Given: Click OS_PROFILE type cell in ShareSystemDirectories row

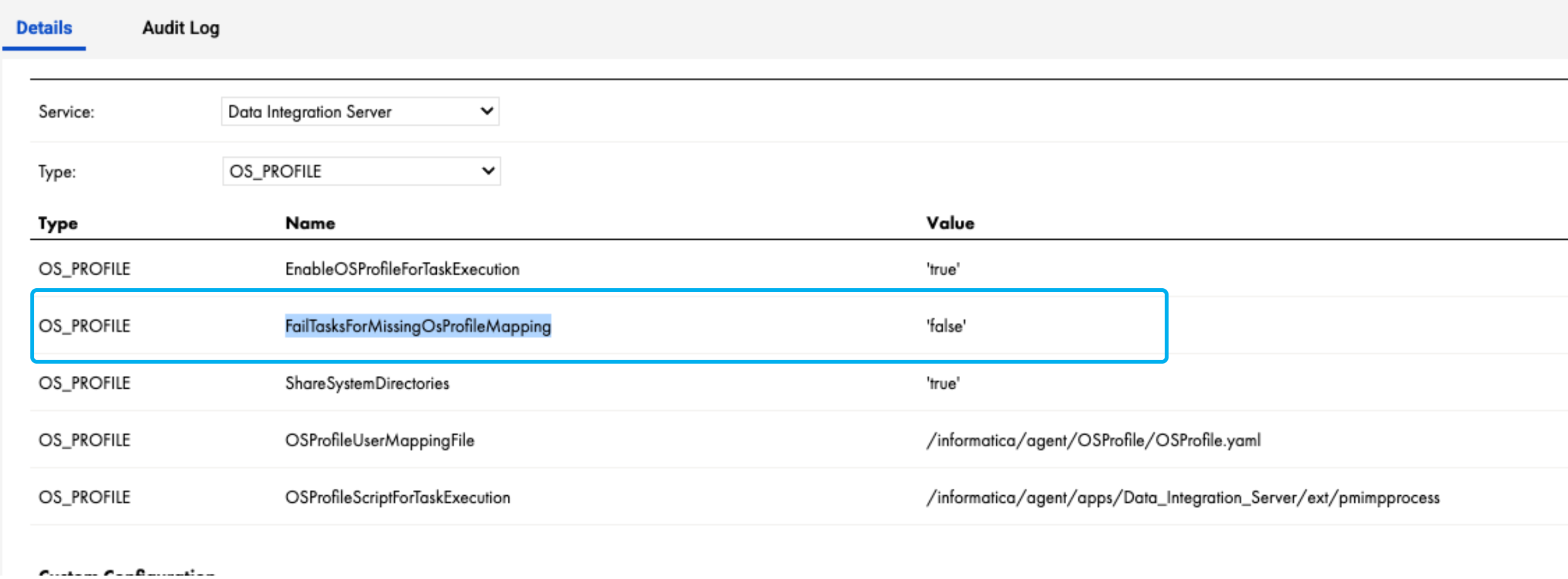Looking at the screenshot, I should tap(85, 384).
